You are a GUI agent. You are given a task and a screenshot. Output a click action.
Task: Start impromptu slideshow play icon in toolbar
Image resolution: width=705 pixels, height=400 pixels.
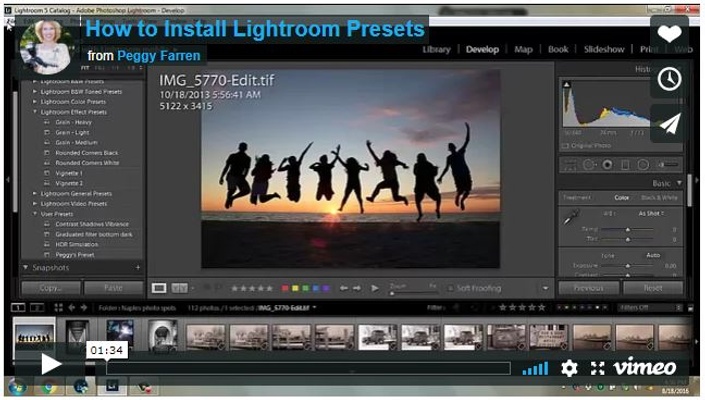(375, 288)
